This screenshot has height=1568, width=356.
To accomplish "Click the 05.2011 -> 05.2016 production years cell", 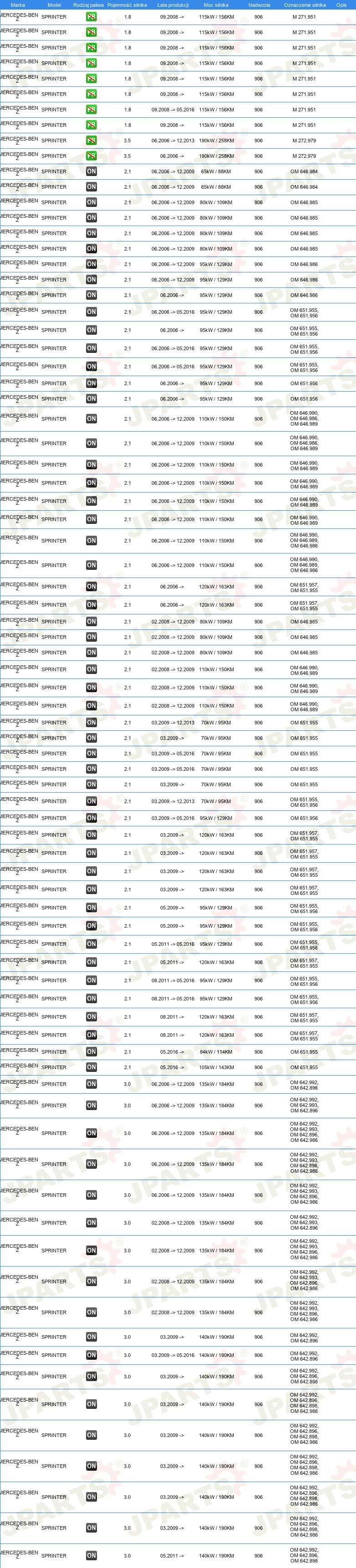I will [173, 944].
